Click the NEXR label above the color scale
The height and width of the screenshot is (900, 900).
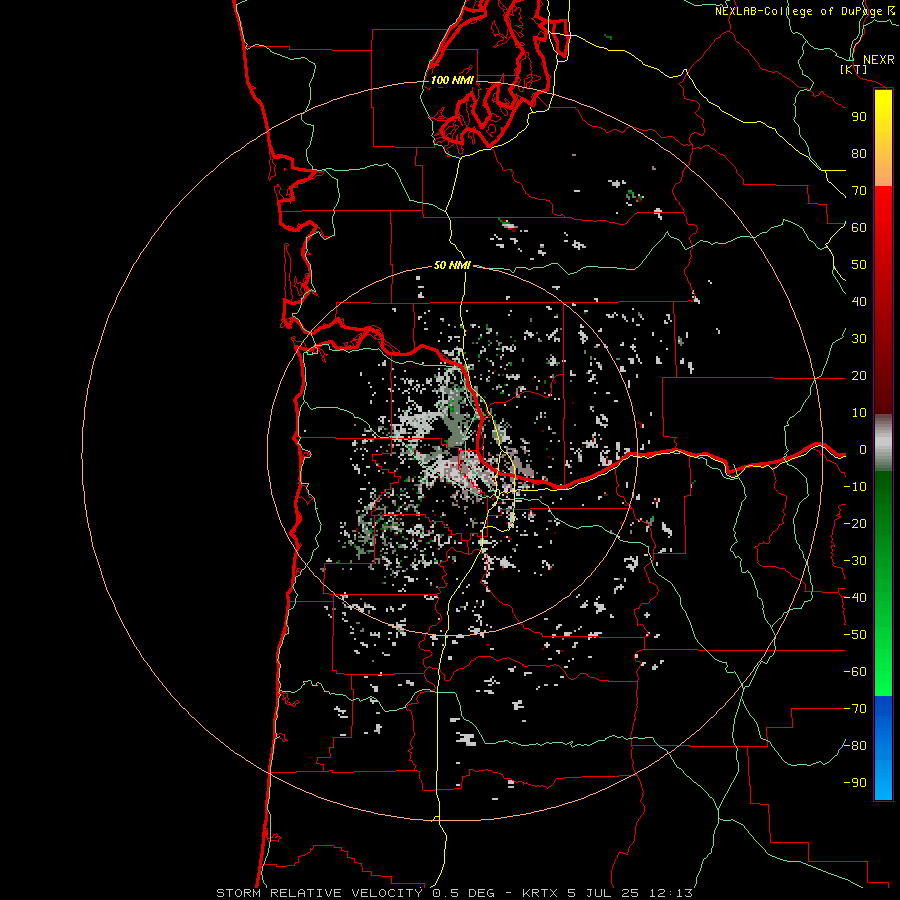coord(879,60)
